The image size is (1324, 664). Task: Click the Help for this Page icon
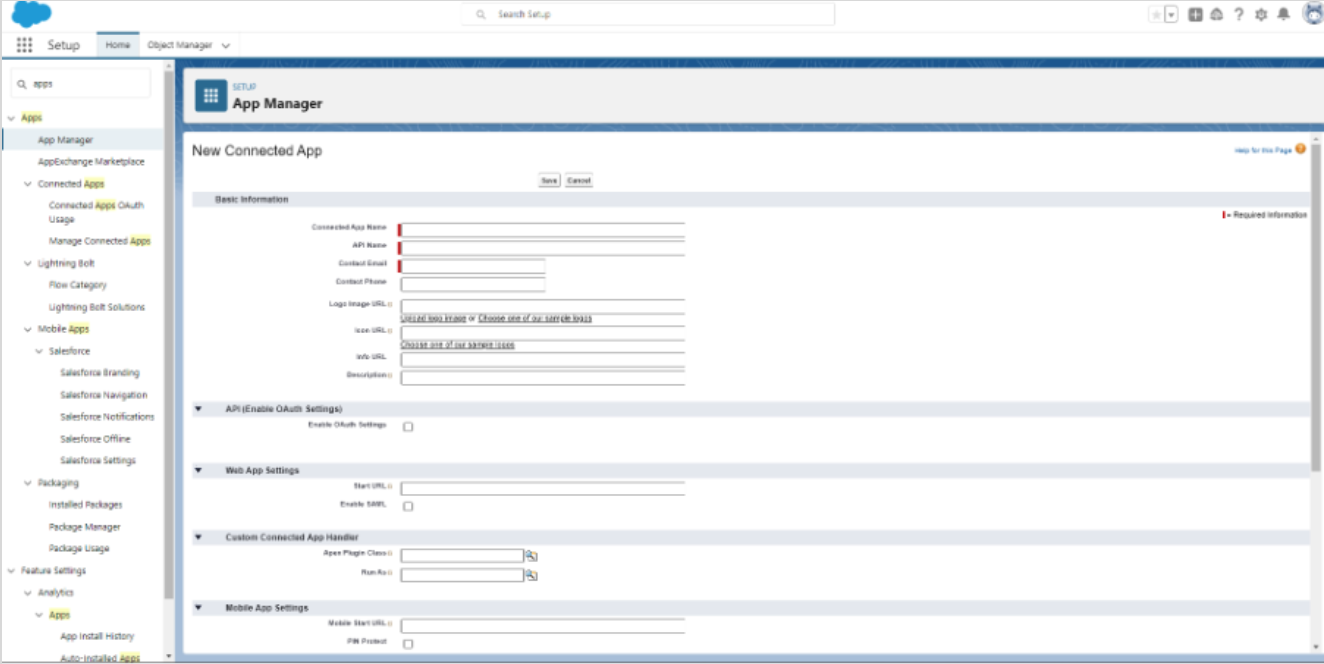click(1300, 149)
